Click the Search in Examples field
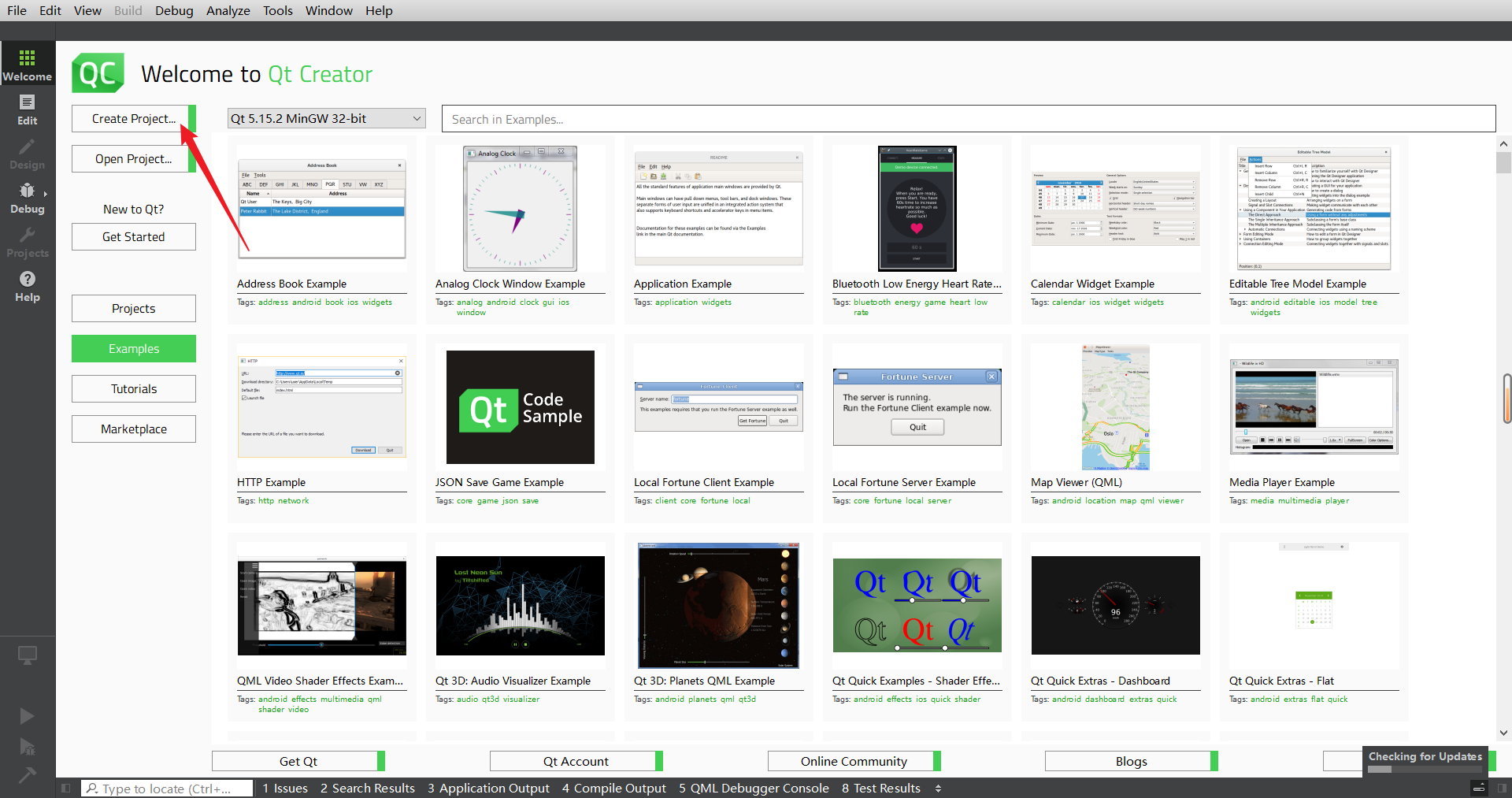Screen dimensions: 1512x798 click(x=969, y=119)
